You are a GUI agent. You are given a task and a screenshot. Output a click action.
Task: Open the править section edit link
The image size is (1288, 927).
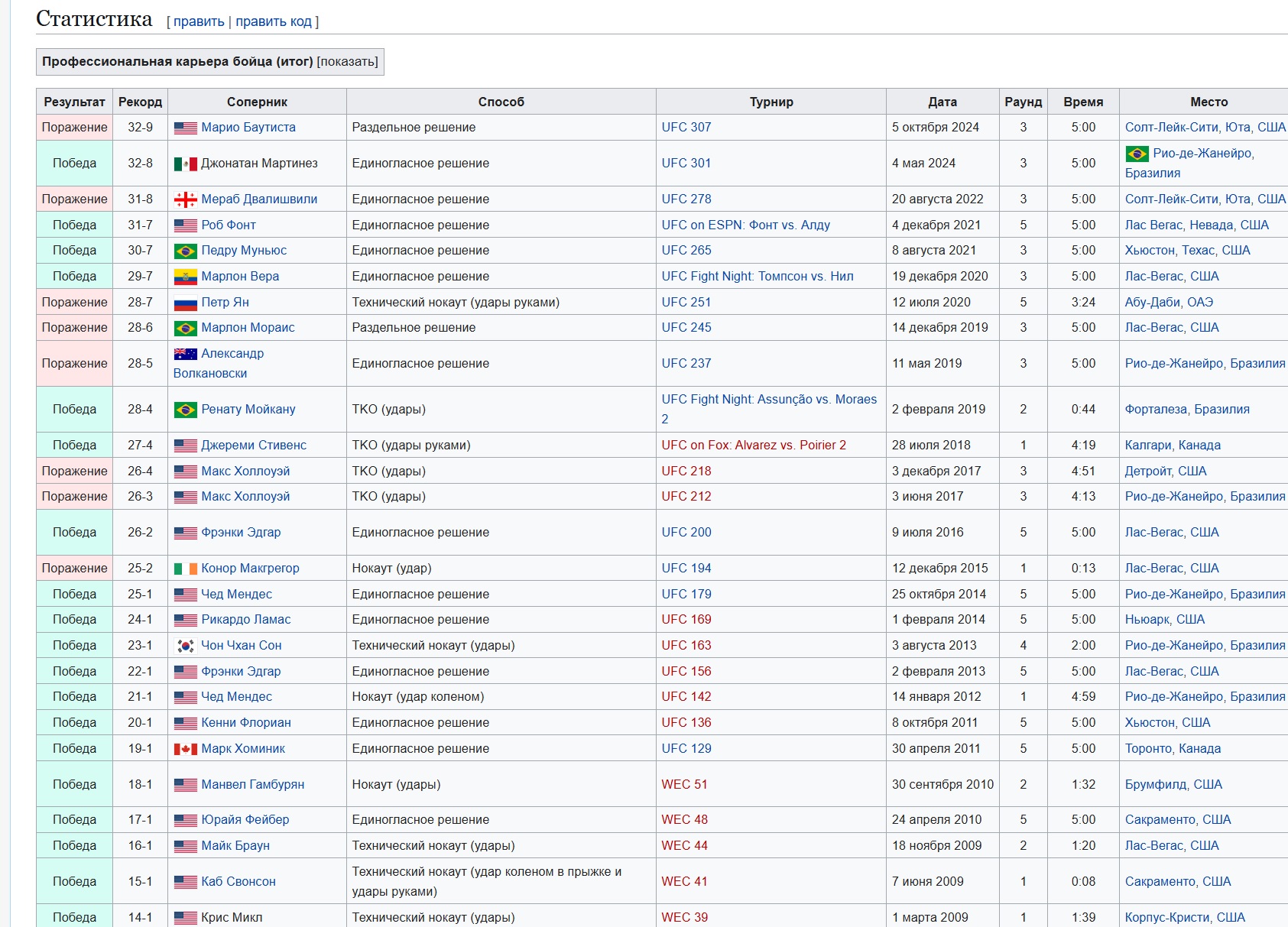pos(199,21)
